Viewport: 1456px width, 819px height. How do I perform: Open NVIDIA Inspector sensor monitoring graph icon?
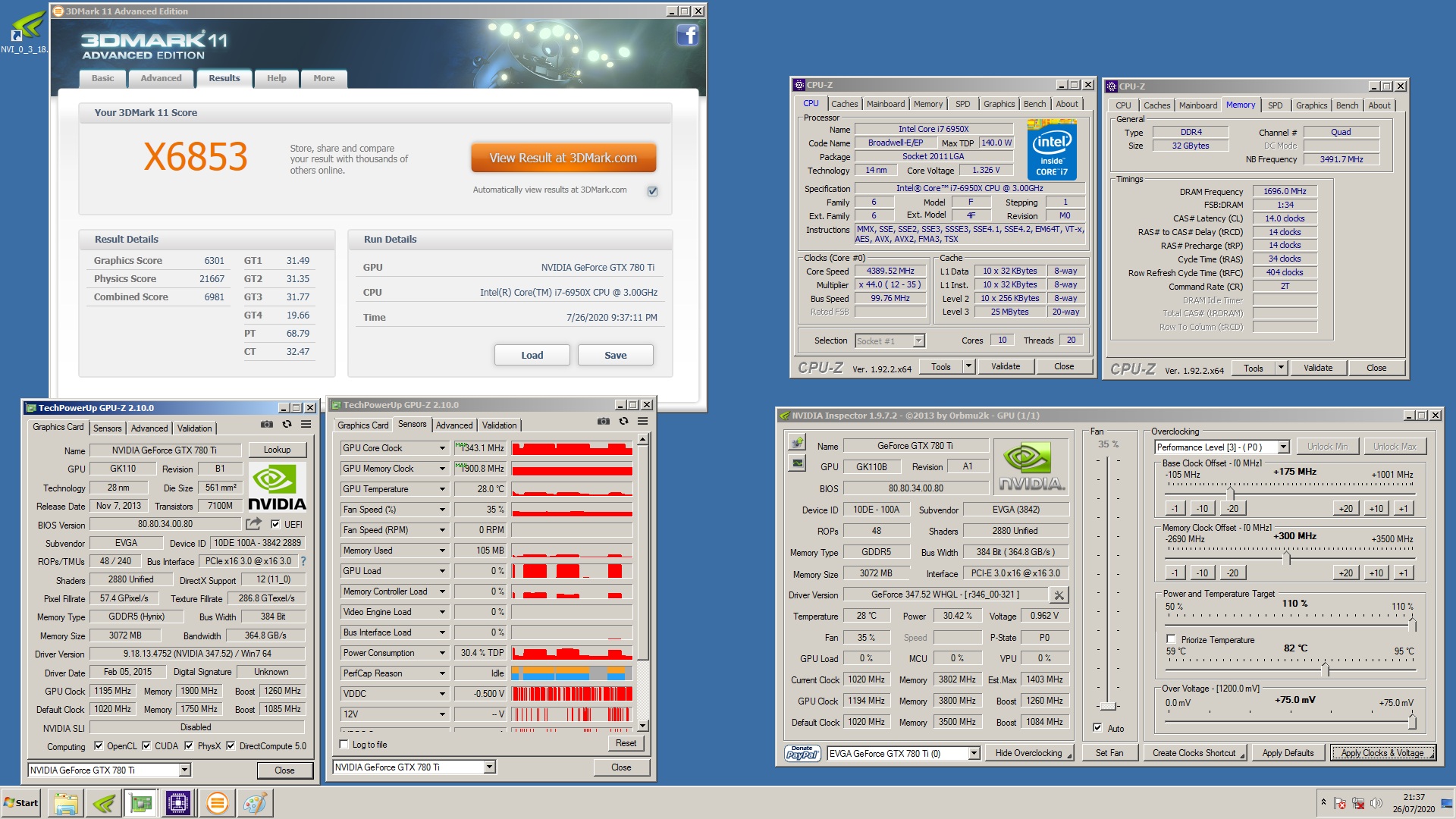point(797,463)
